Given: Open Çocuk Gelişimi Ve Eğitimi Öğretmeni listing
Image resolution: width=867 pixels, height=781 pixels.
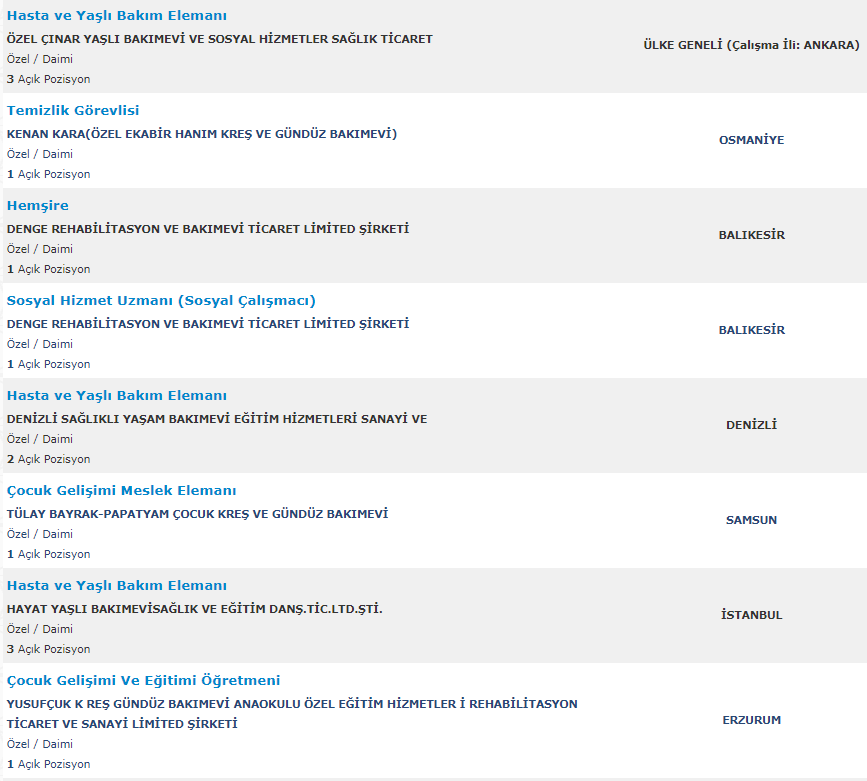Looking at the screenshot, I should (143, 681).
